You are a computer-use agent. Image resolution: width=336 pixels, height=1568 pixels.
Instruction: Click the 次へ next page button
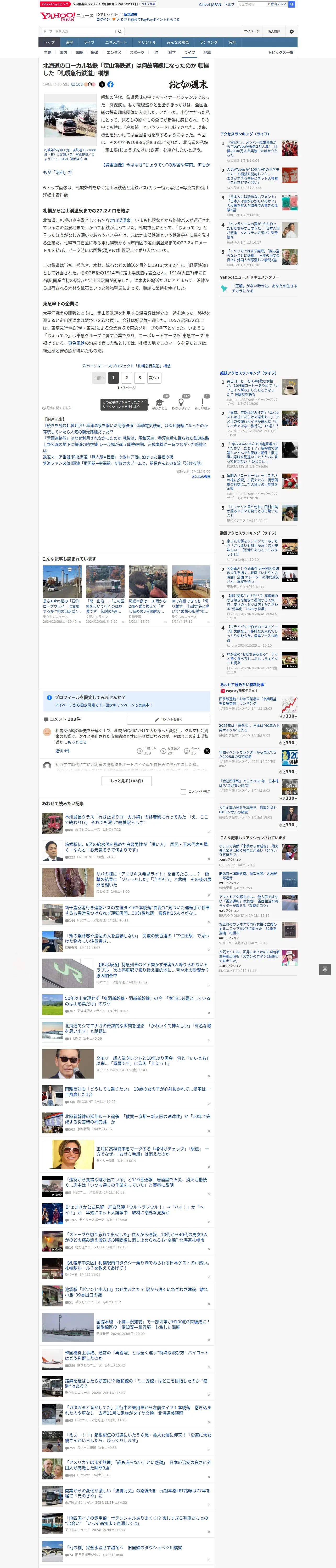point(154,377)
